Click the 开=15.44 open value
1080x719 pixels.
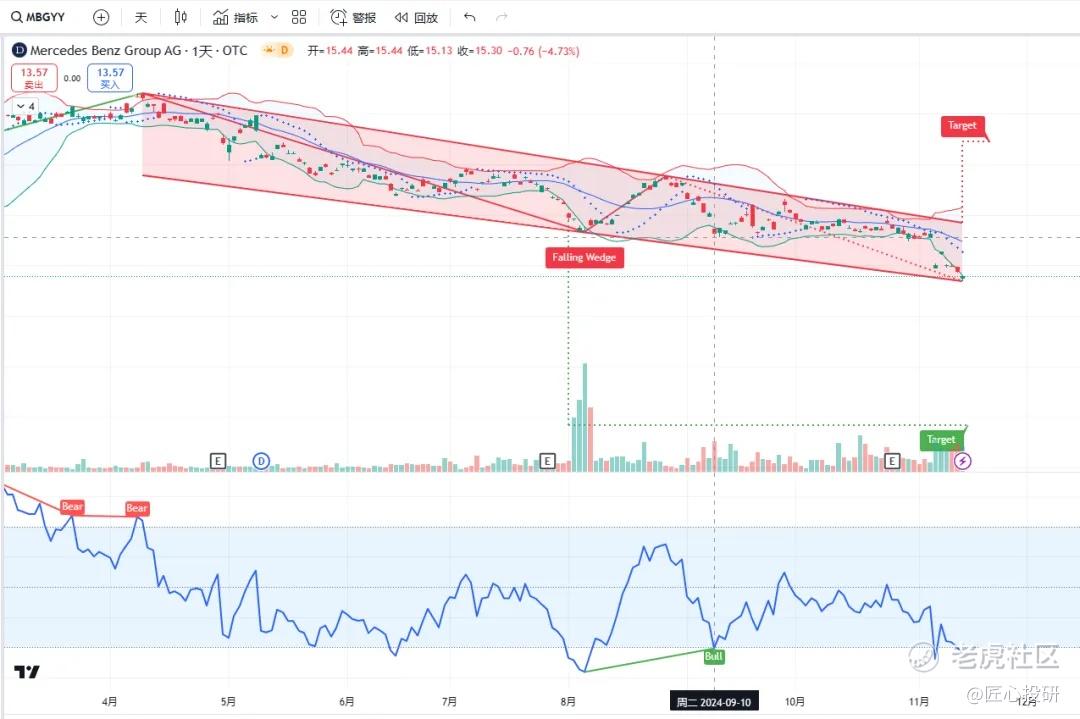(x=330, y=51)
